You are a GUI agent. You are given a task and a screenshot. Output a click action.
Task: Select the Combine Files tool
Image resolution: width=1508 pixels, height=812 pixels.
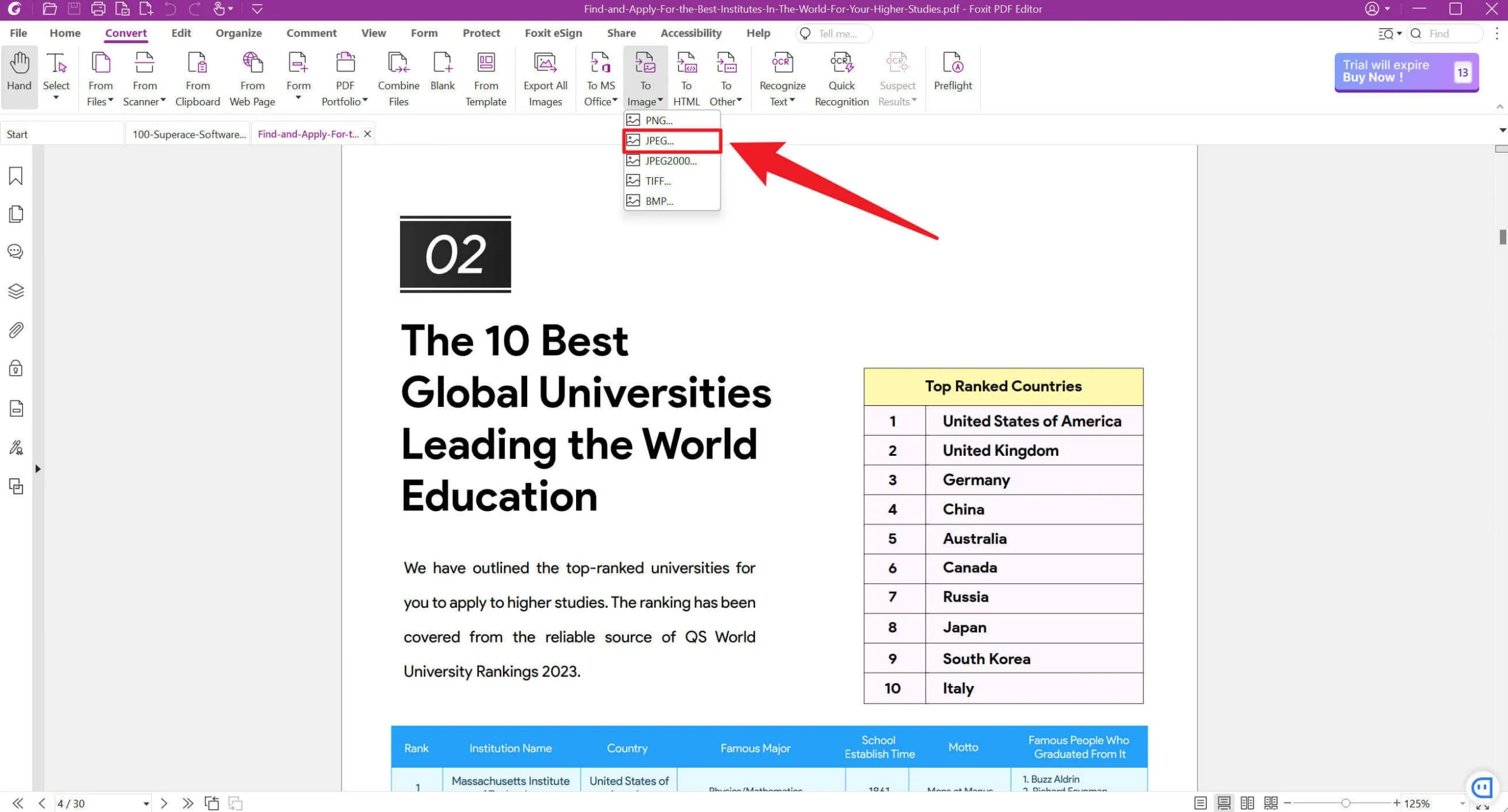(399, 77)
